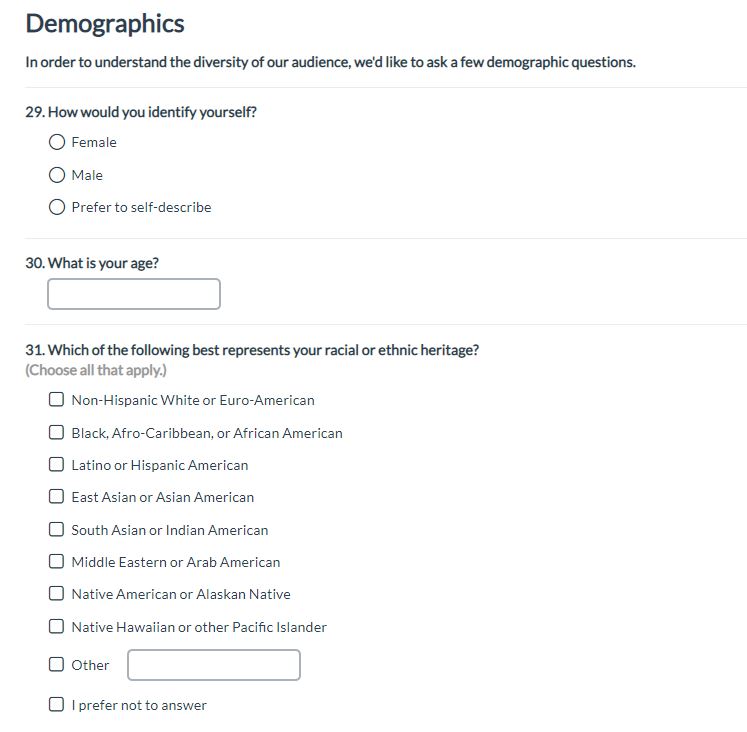Viewport: 747px width, 732px height.
Task: Click the Male label text
Action: click(x=87, y=175)
